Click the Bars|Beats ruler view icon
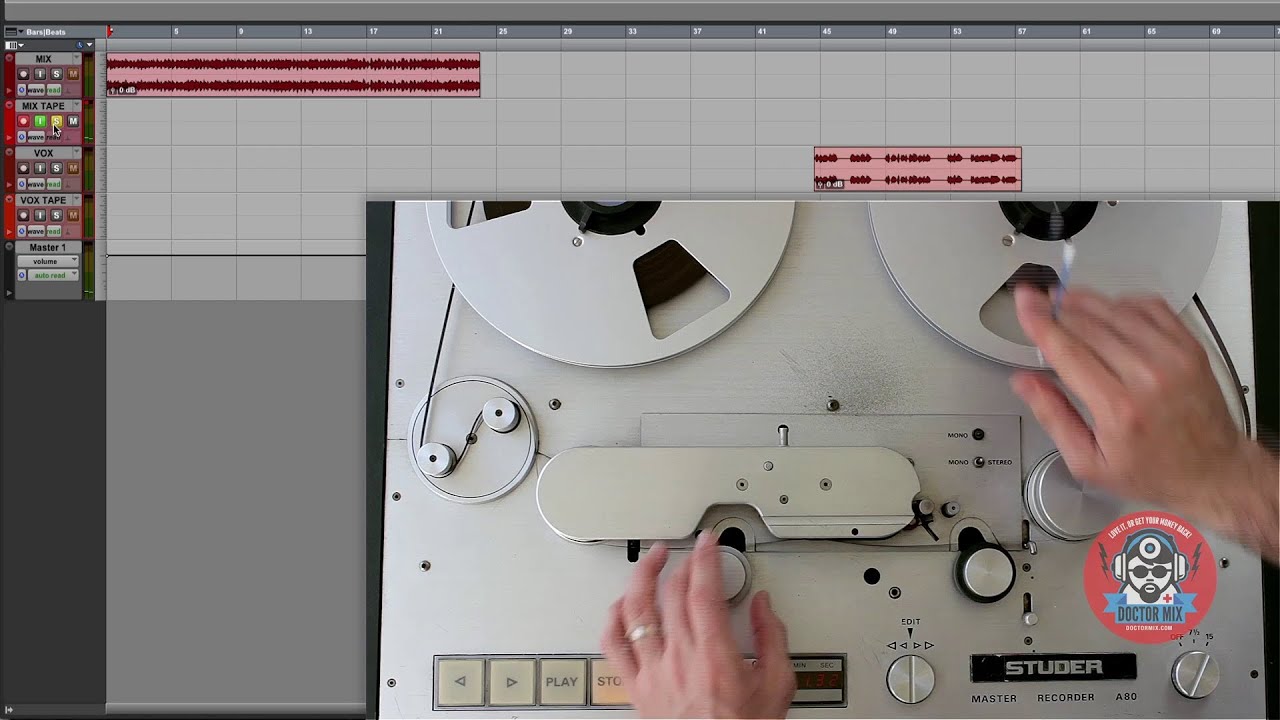Viewport: 1280px width, 720px height. tap(11, 32)
